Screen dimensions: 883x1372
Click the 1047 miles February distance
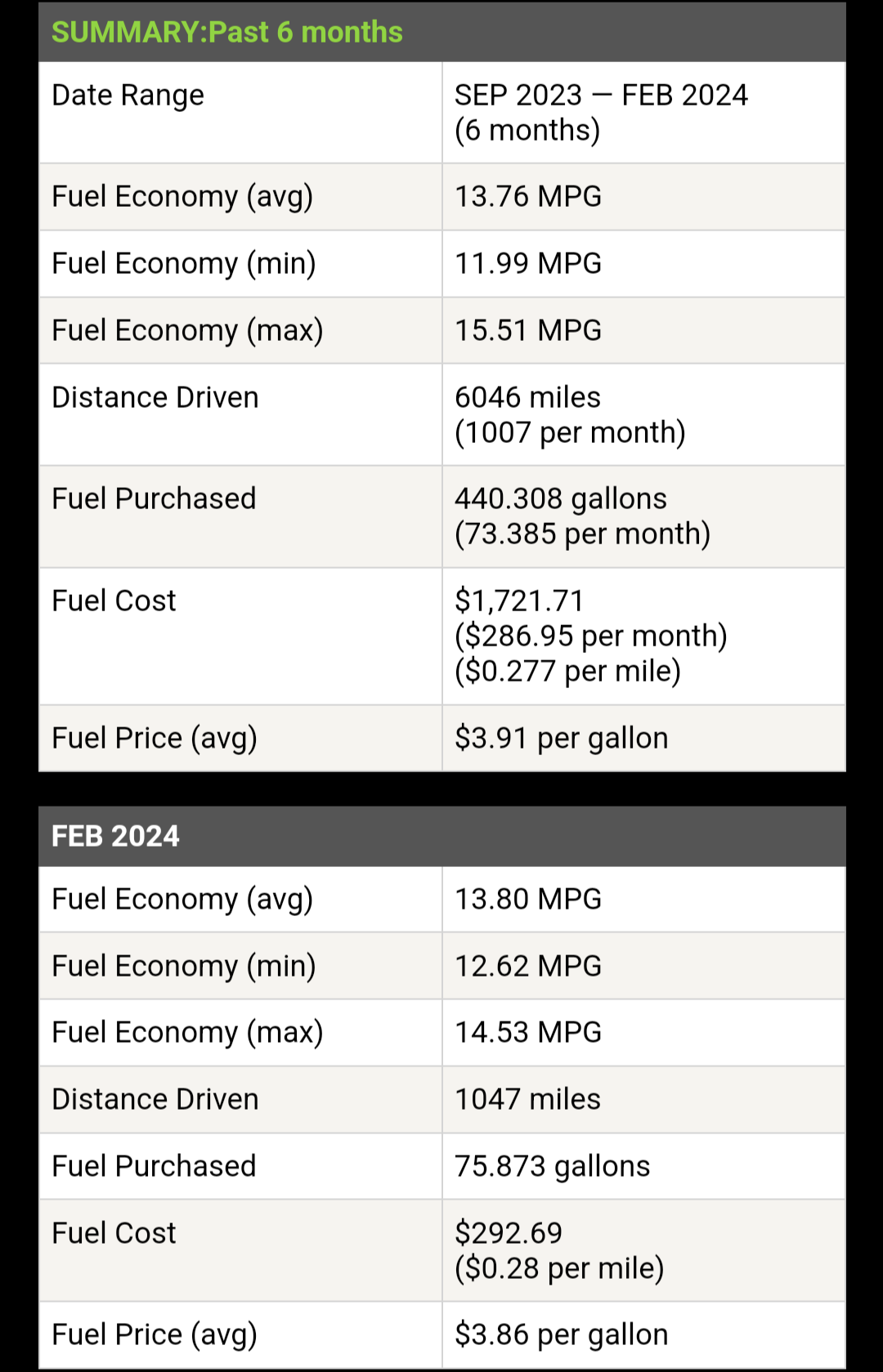coord(527,1099)
